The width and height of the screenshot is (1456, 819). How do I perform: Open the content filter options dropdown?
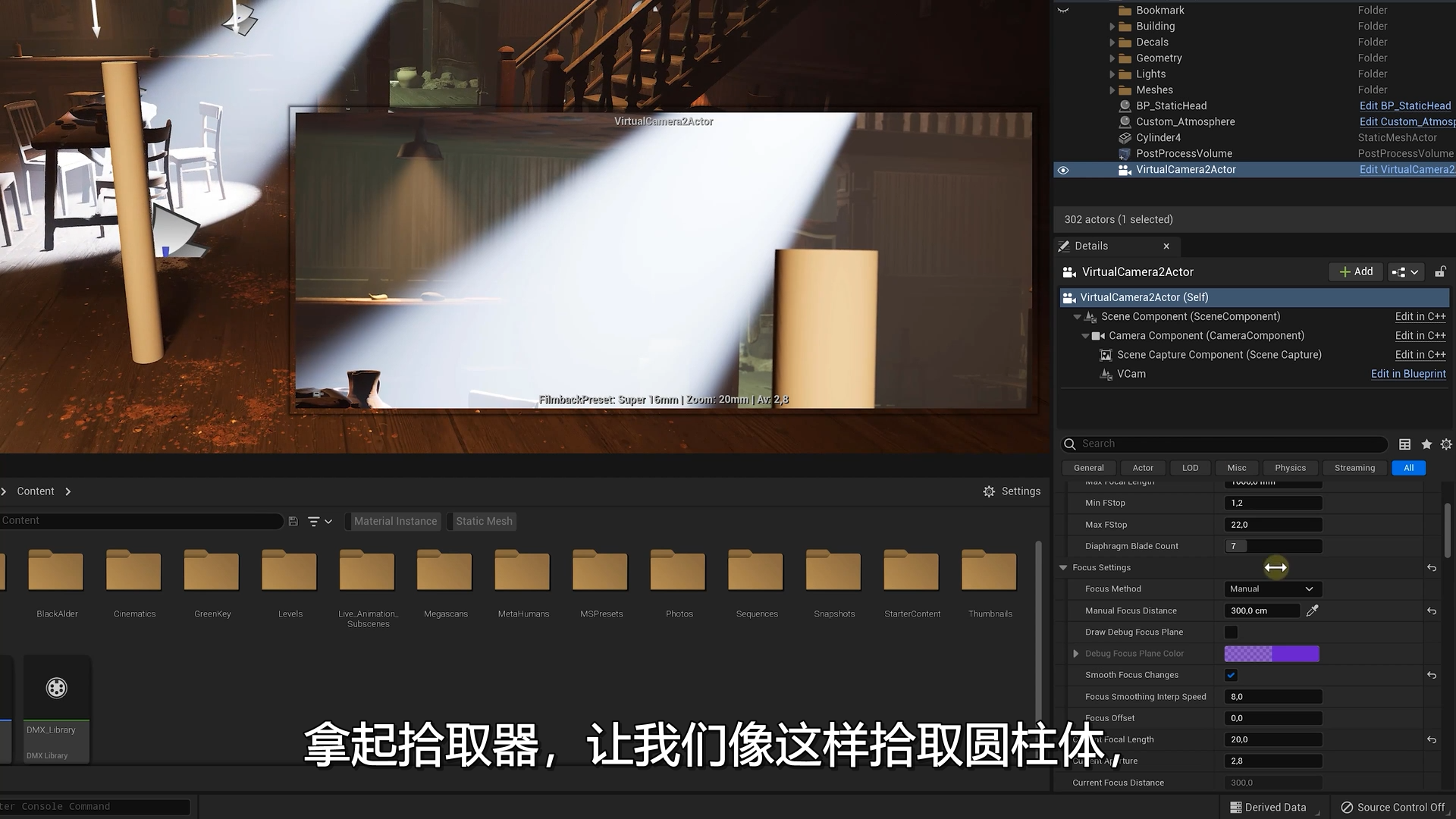point(320,521)
